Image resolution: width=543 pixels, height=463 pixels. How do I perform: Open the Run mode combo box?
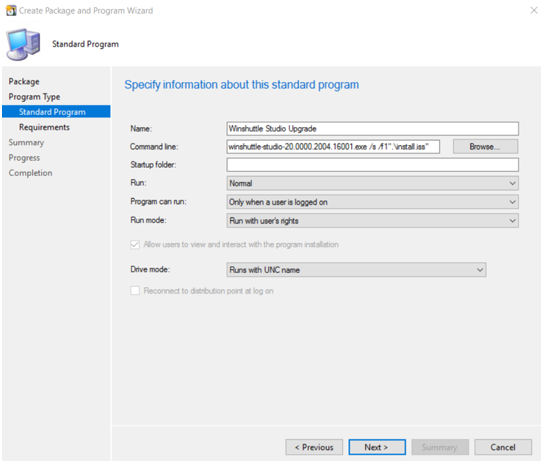coord(373,221)
